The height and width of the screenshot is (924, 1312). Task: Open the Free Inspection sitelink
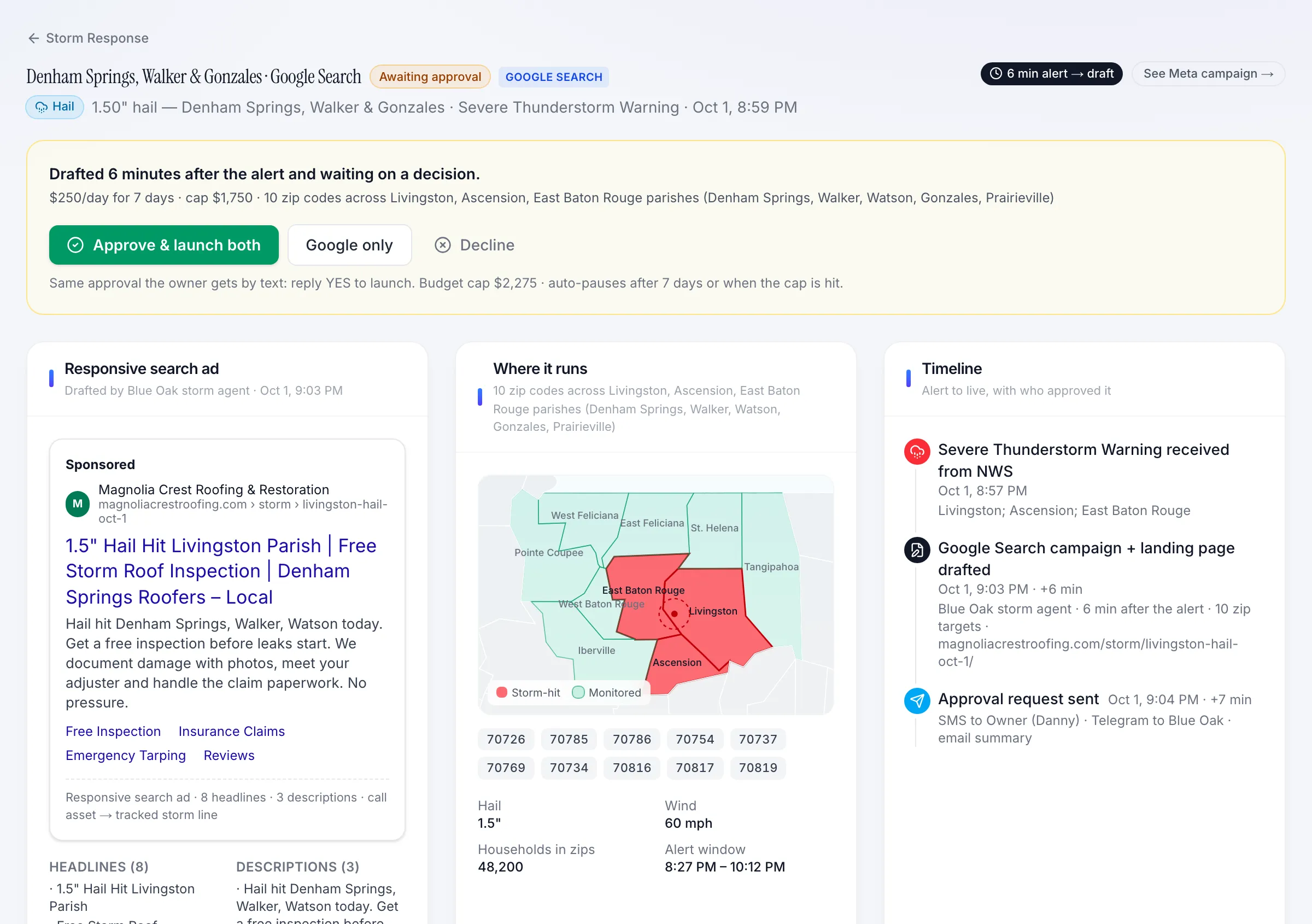tap(113, 732)
